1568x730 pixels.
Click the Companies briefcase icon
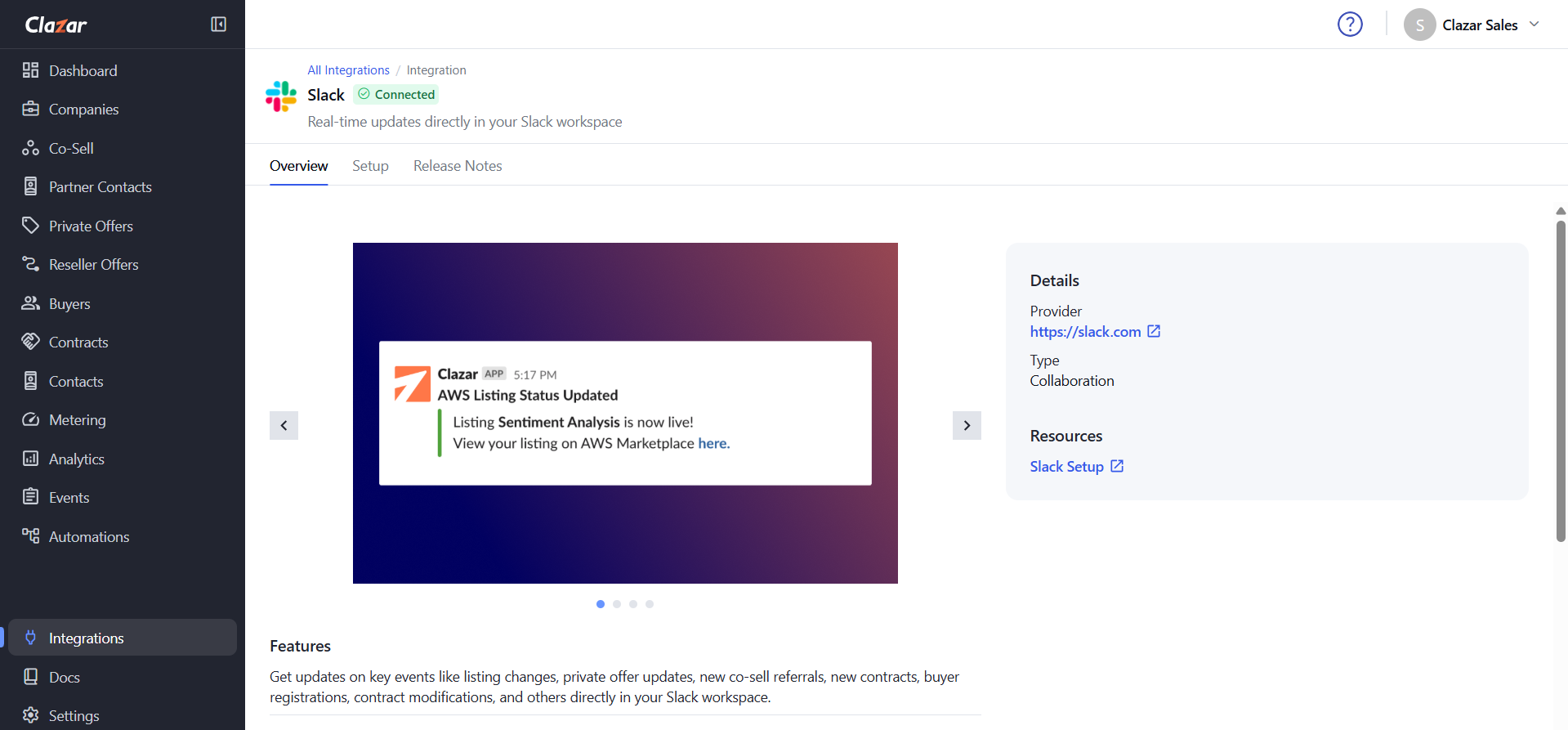30,109
